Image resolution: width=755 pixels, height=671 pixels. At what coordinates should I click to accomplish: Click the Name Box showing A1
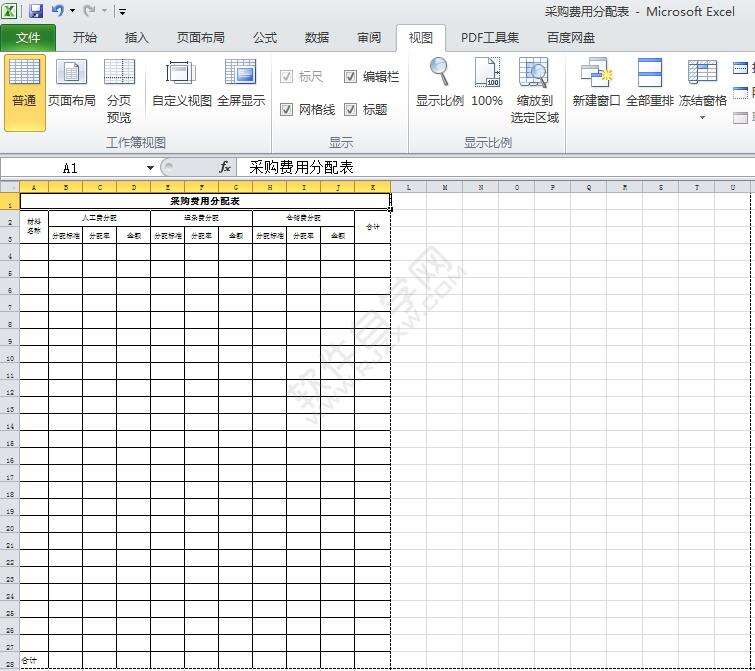(72, 168)
